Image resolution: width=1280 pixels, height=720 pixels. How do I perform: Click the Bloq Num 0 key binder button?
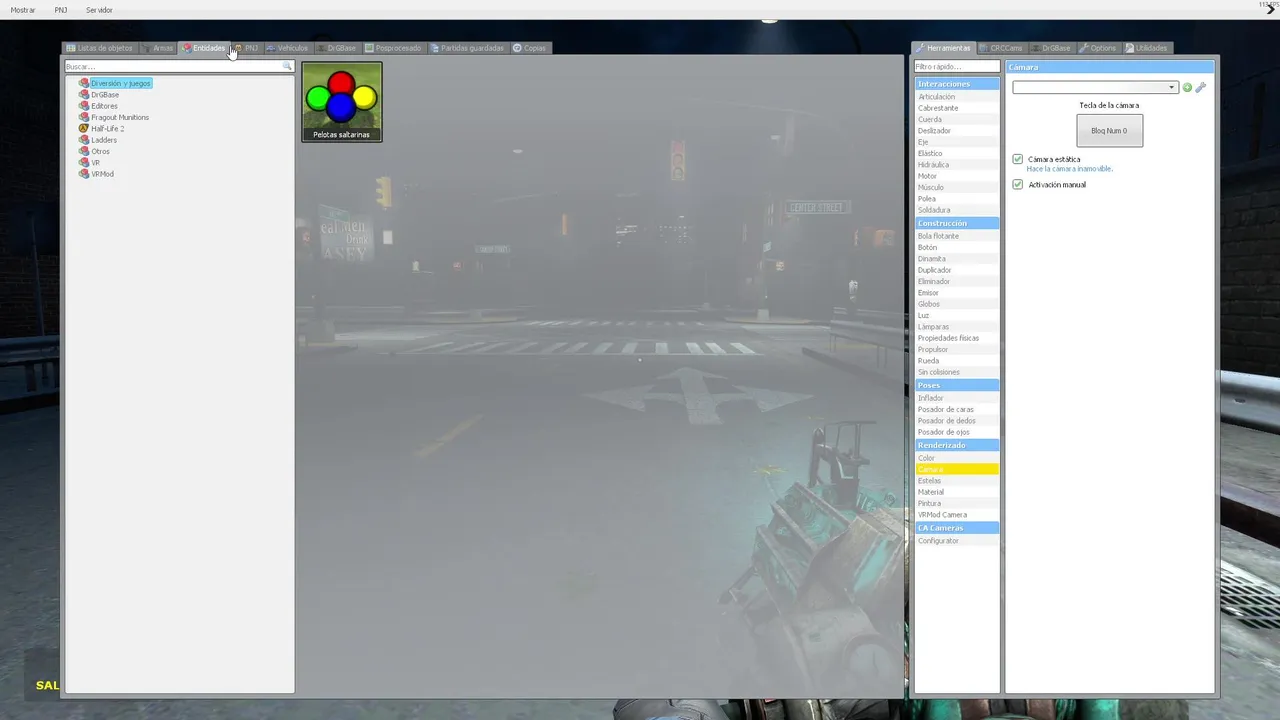tap(1109, 131)
